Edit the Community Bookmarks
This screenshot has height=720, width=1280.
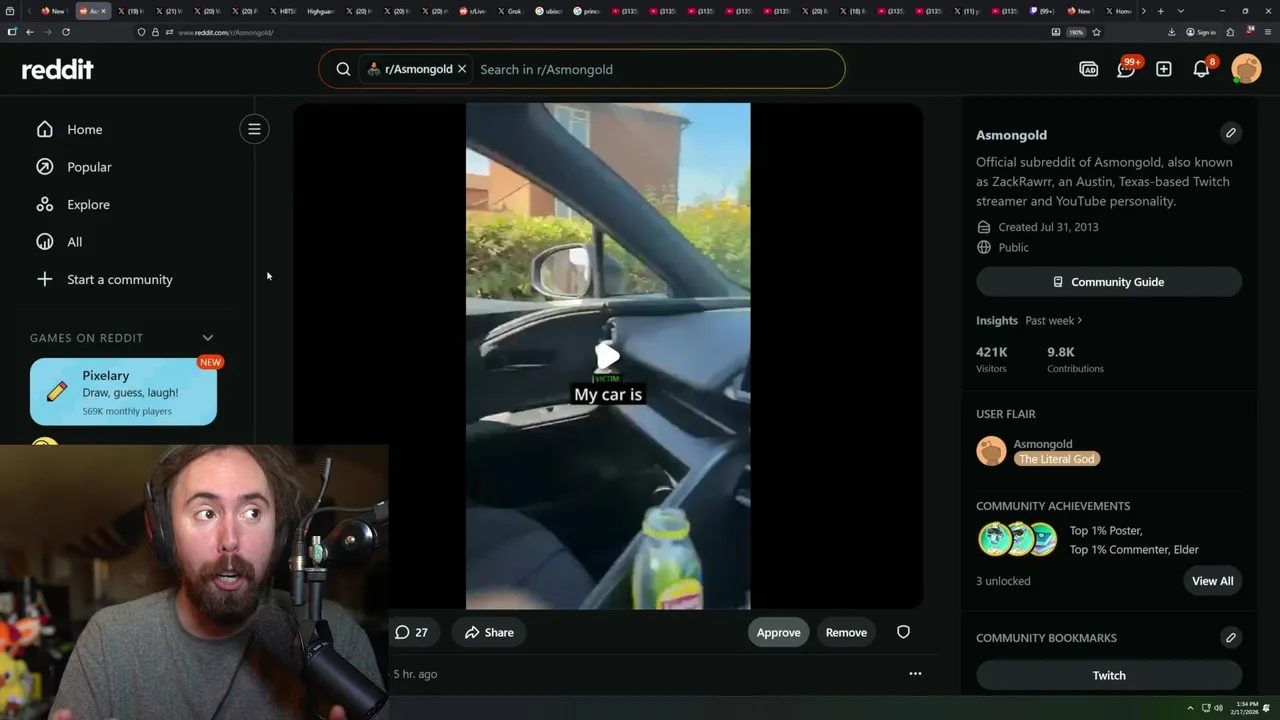(x=1231, y=637)
